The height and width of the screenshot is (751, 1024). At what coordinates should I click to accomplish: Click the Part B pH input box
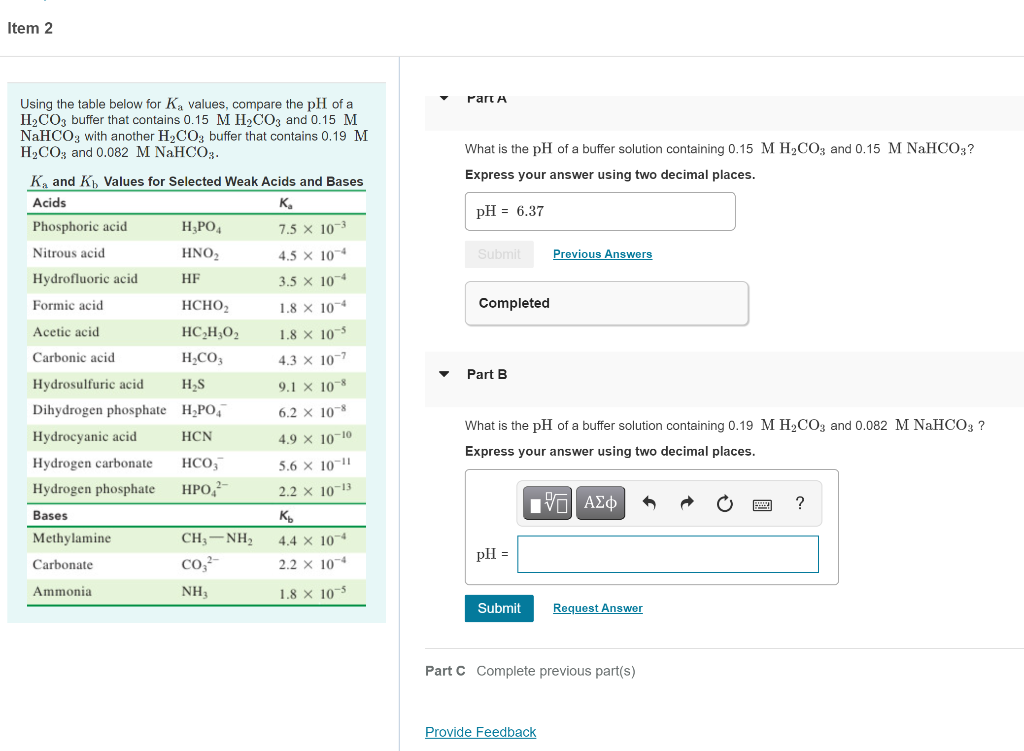[667, 554]
